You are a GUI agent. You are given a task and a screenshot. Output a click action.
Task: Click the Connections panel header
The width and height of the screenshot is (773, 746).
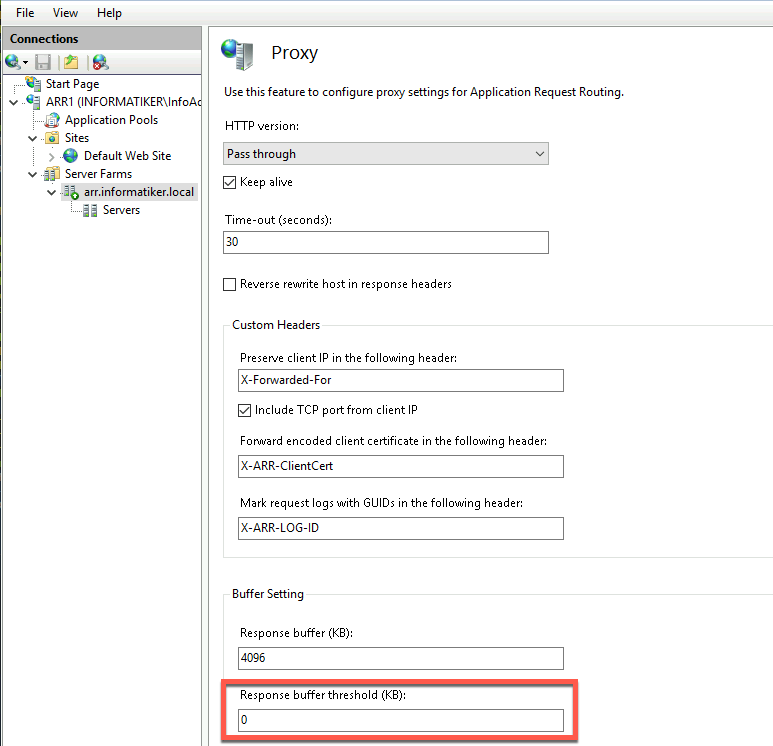[102, 38]
